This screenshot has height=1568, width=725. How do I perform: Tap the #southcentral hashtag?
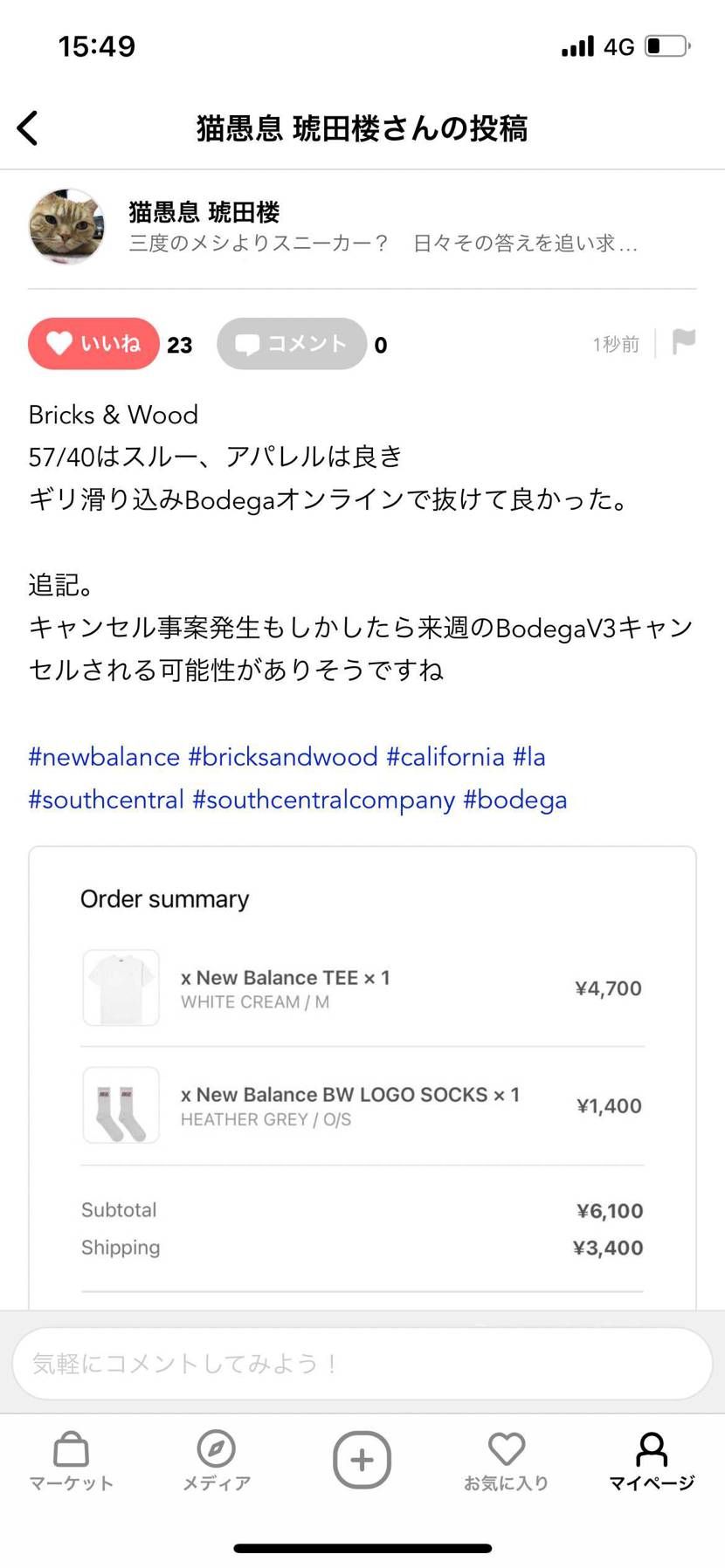pos(107,800)
